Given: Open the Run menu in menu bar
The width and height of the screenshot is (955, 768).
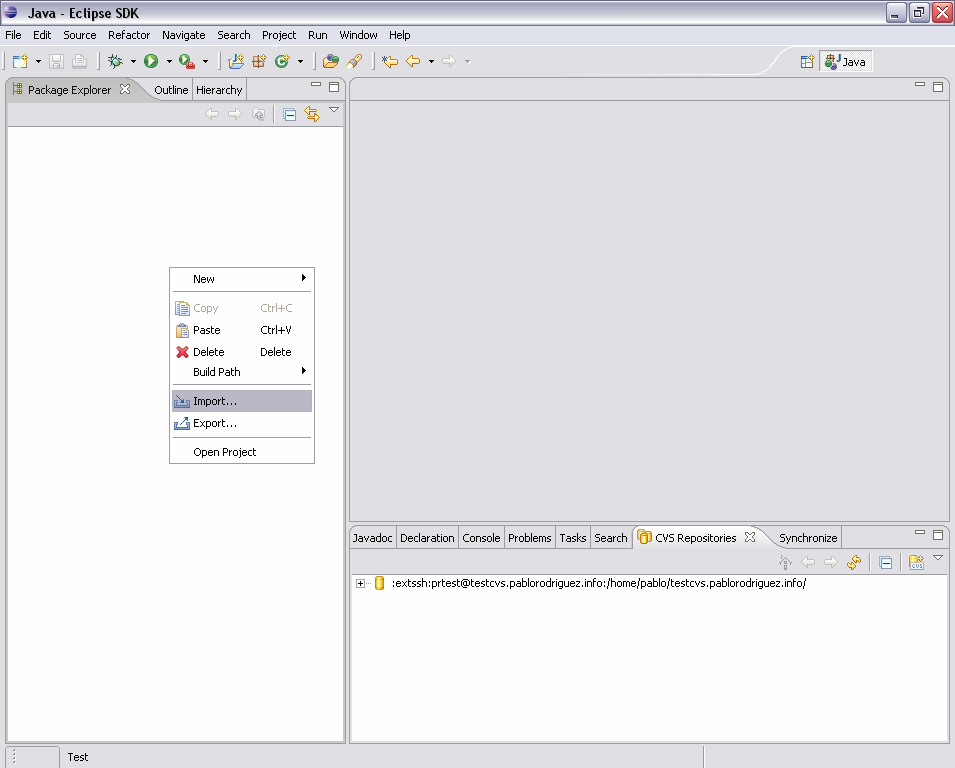Looking at the screenshot, I should point(318,35).
